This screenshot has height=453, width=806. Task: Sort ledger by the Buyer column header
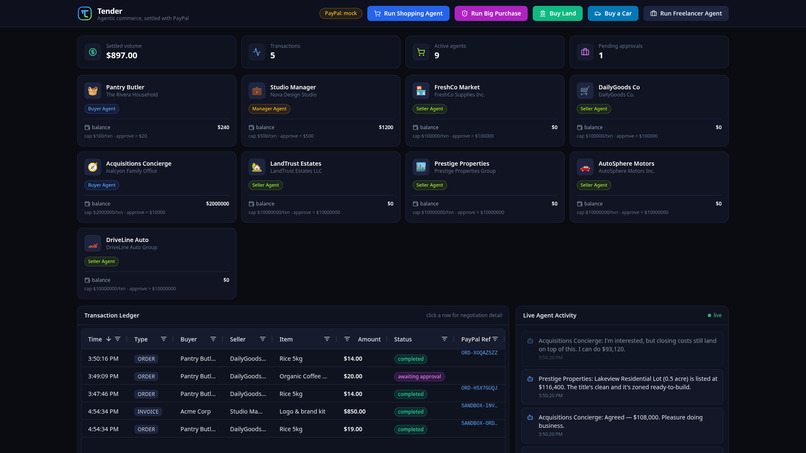[x=189, y=339]
